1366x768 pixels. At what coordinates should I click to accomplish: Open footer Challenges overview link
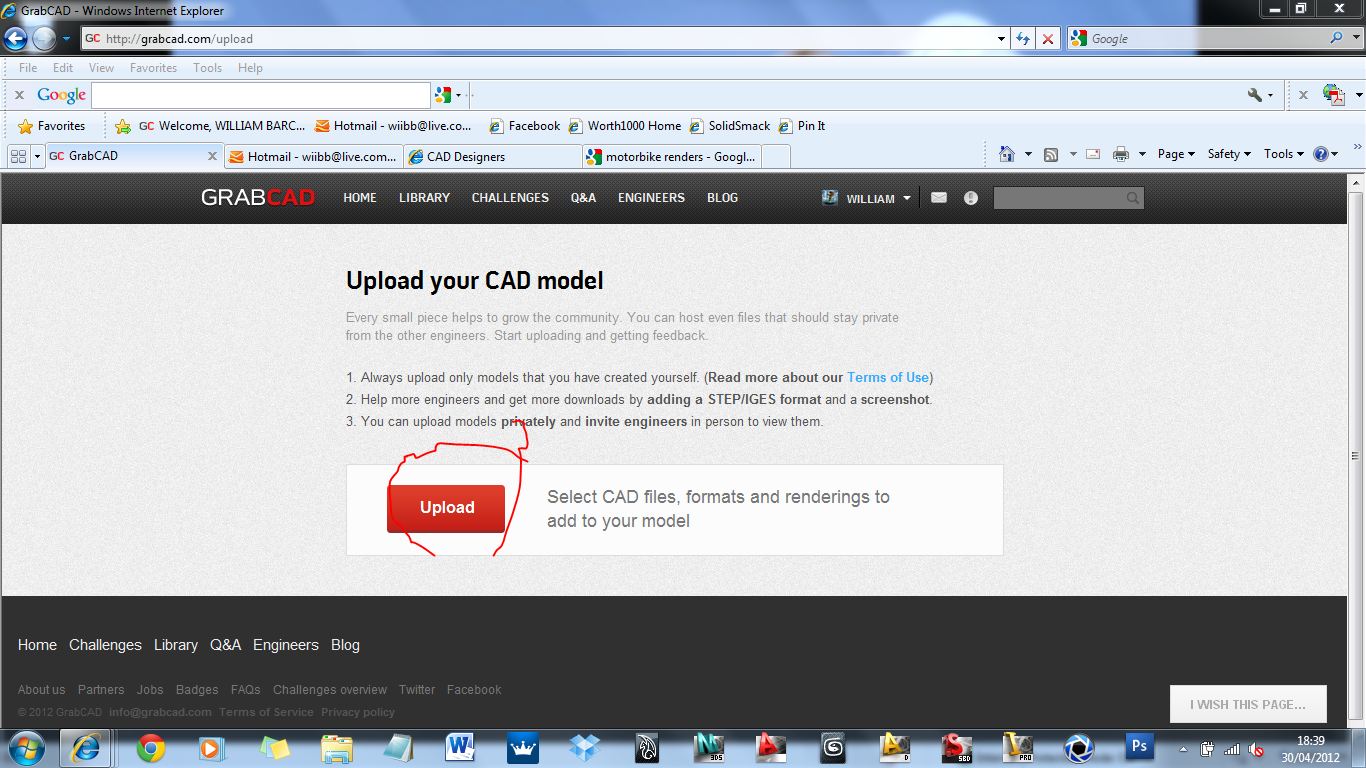click(x=330, y=690)
